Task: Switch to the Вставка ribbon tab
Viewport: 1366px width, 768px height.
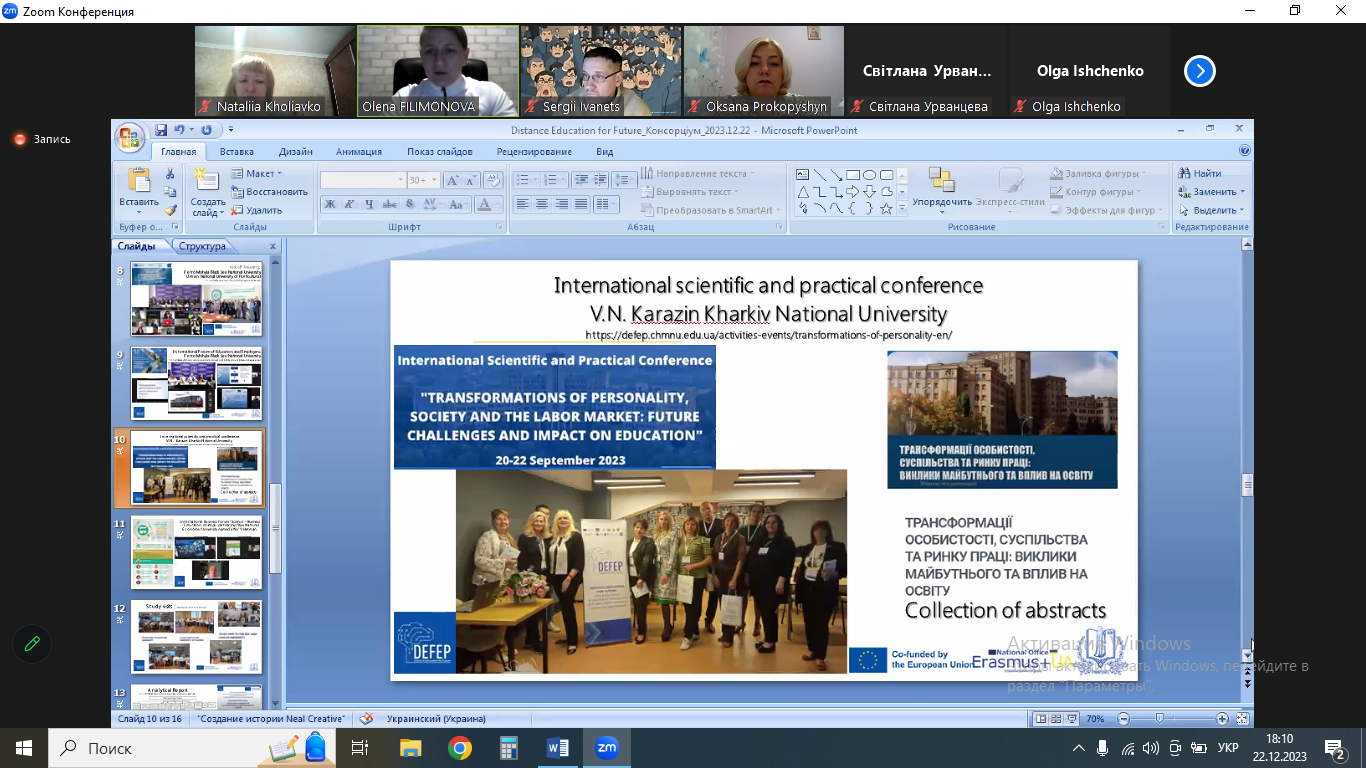Action: (237, 152)
